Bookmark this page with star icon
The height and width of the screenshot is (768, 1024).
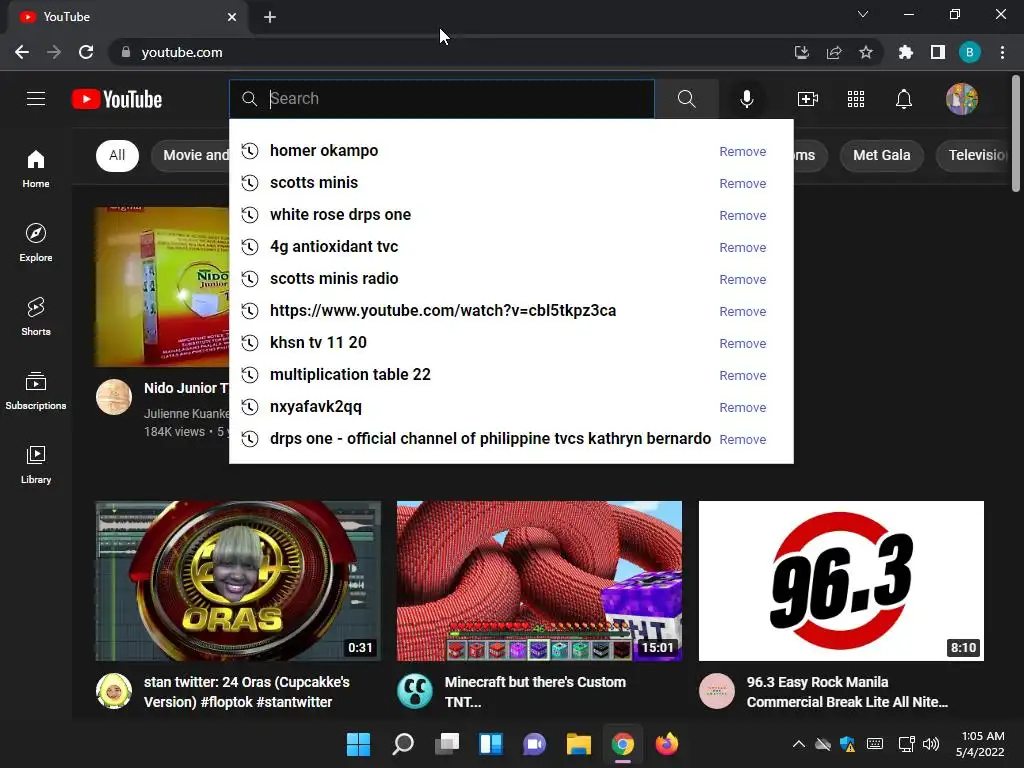click(x=866, y=52)
